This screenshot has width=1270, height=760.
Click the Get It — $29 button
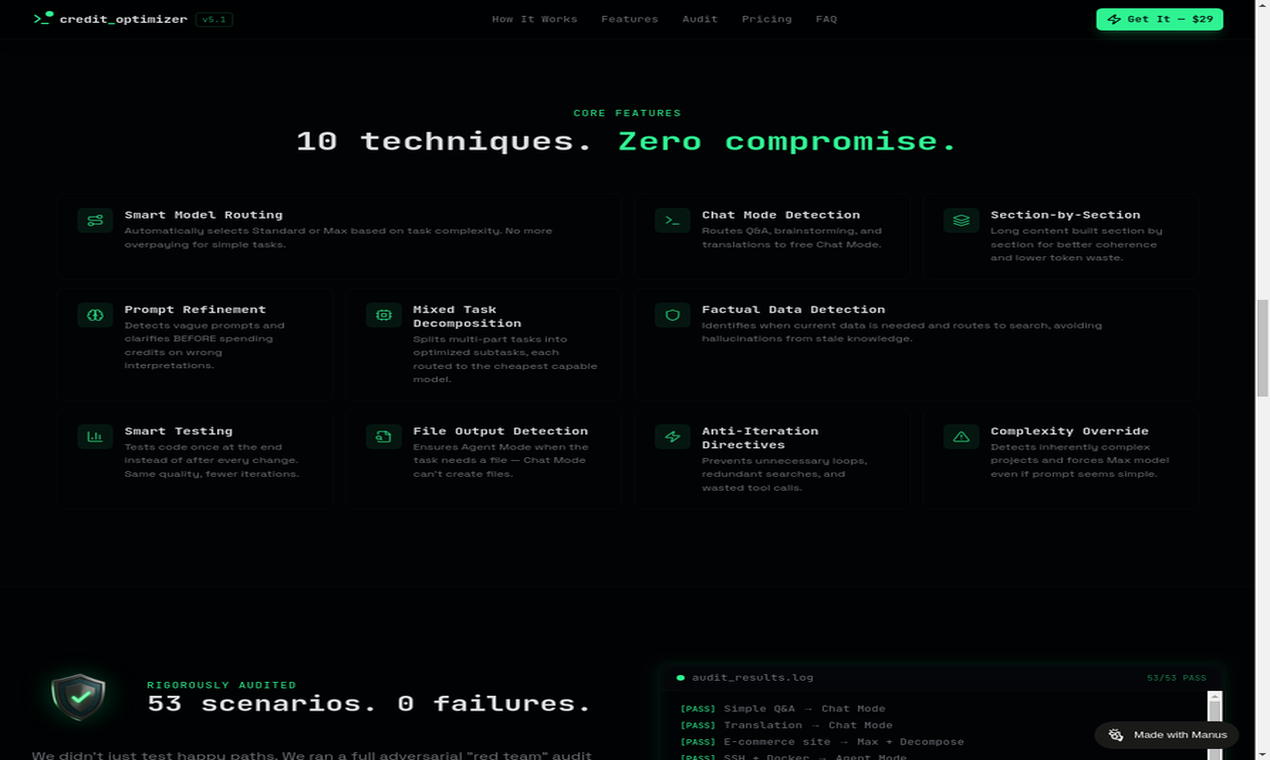point(1159,18)
